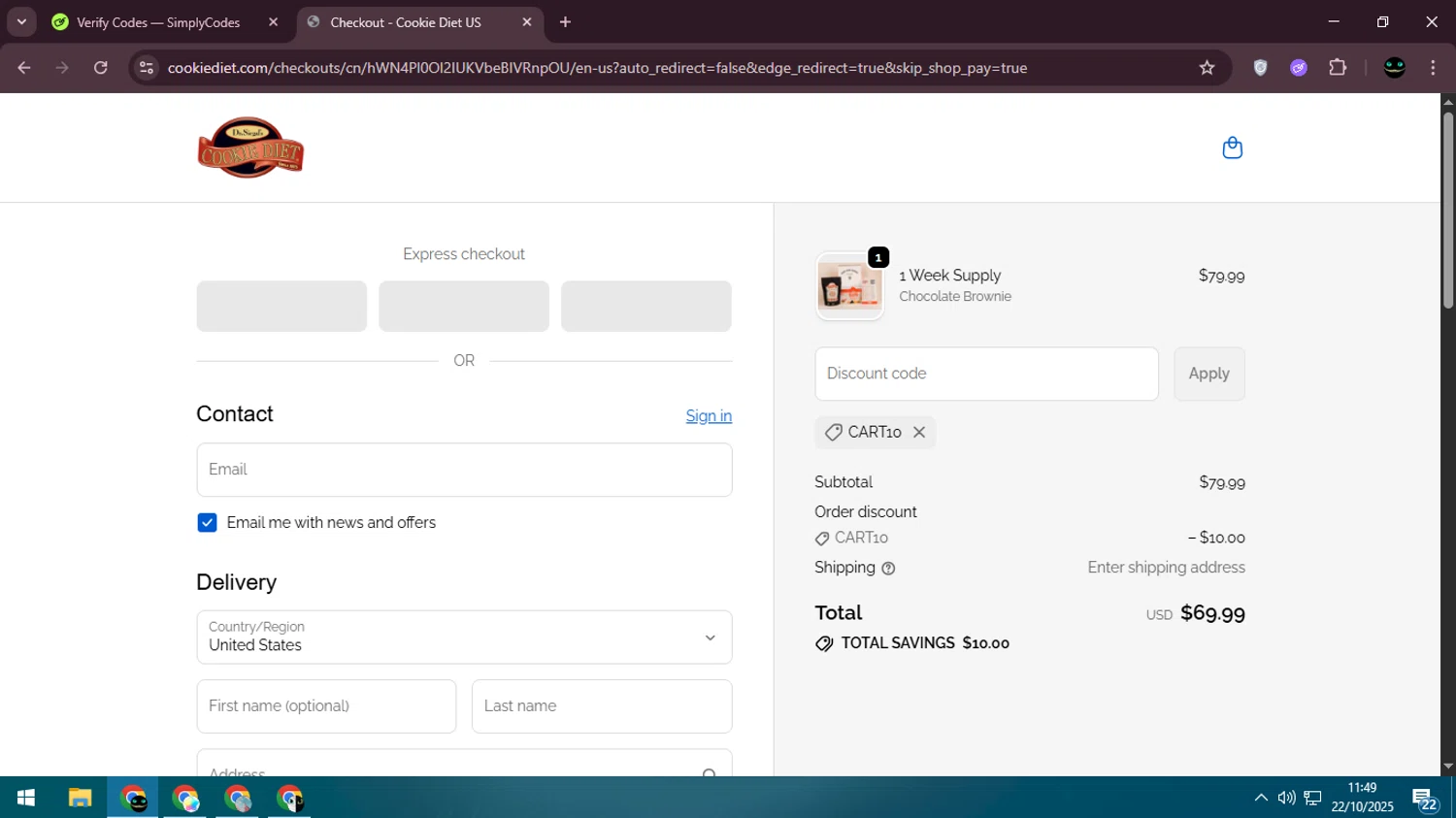Reload the checkout page
Viewport: 1456px width, 818px height.
pos(101,68)
